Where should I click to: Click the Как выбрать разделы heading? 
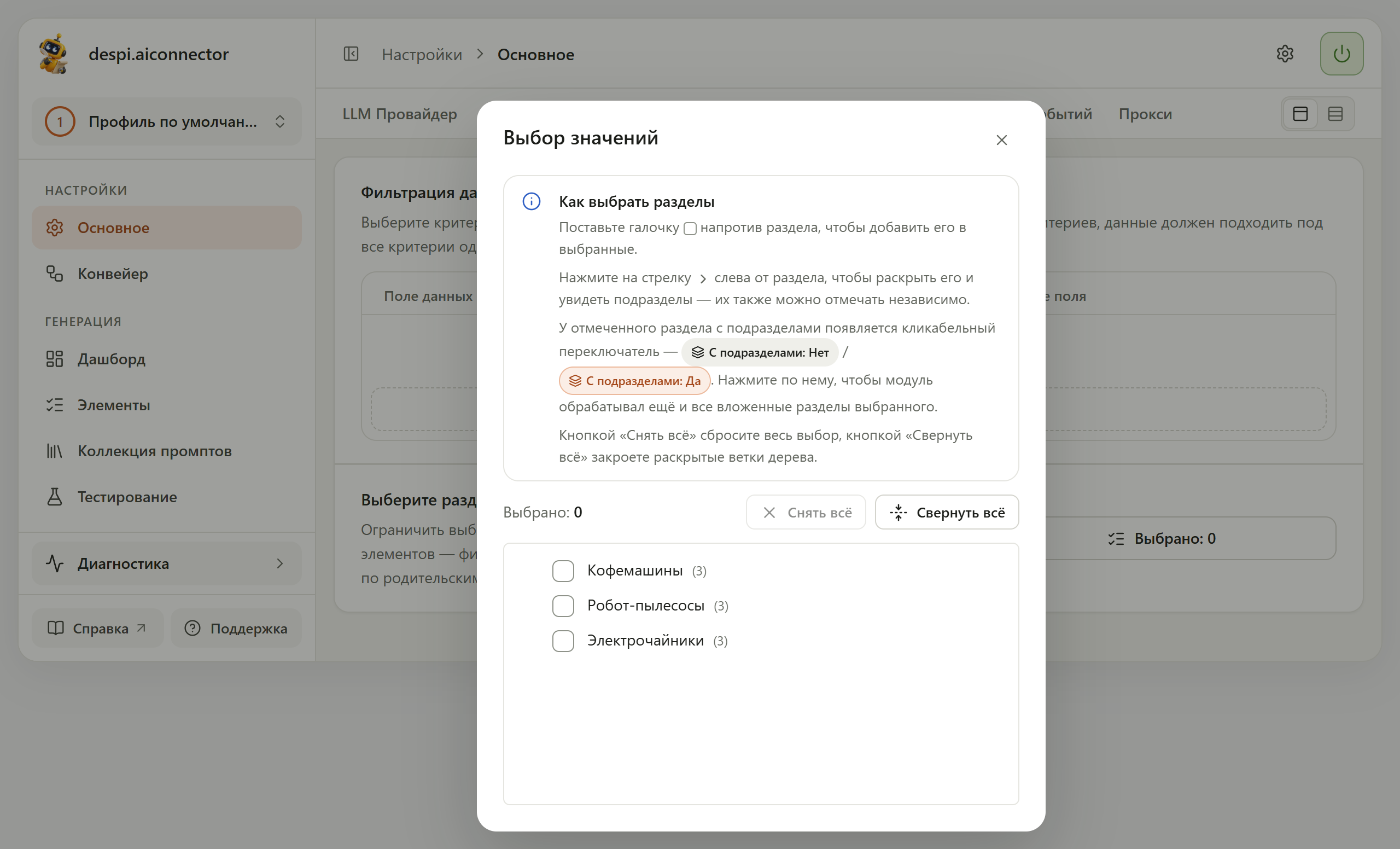(637, 201)
